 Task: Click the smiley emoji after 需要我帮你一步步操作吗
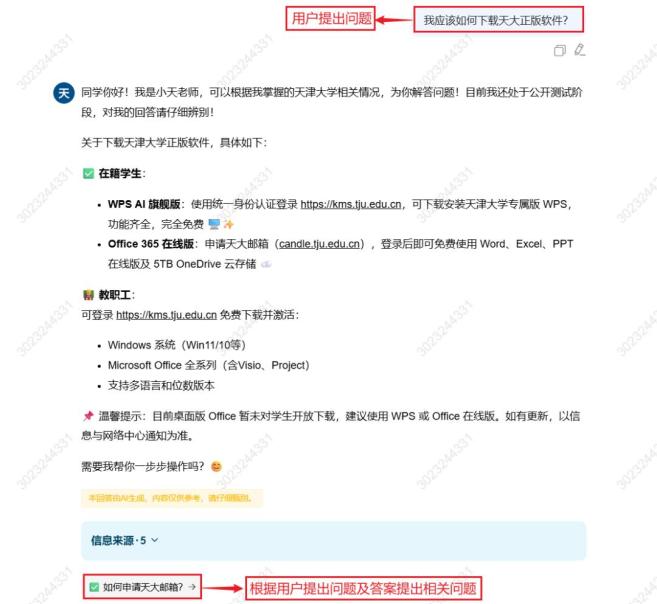coord(216,466)
